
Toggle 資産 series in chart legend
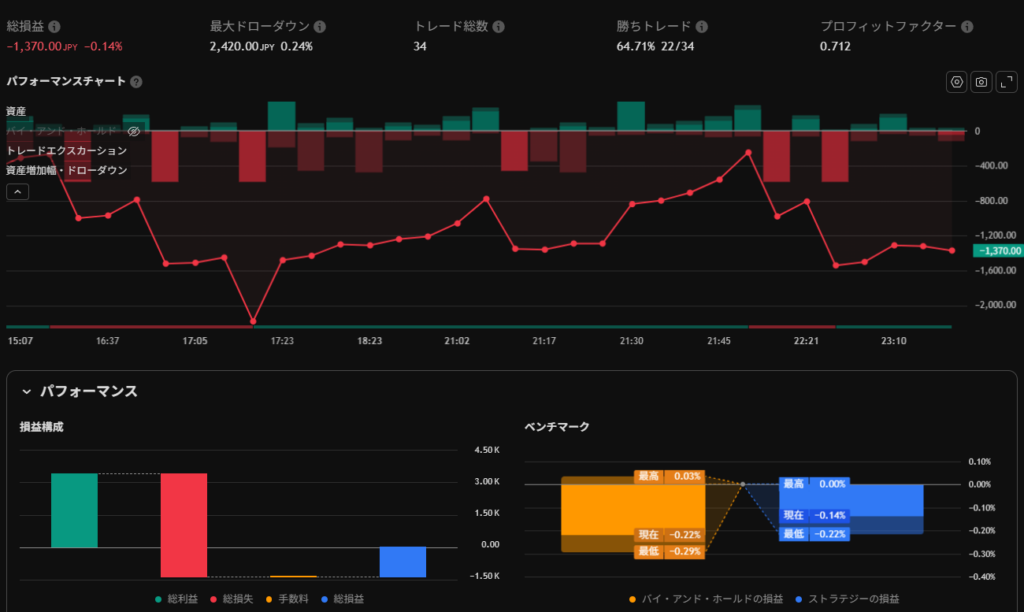tap(16, 111)
